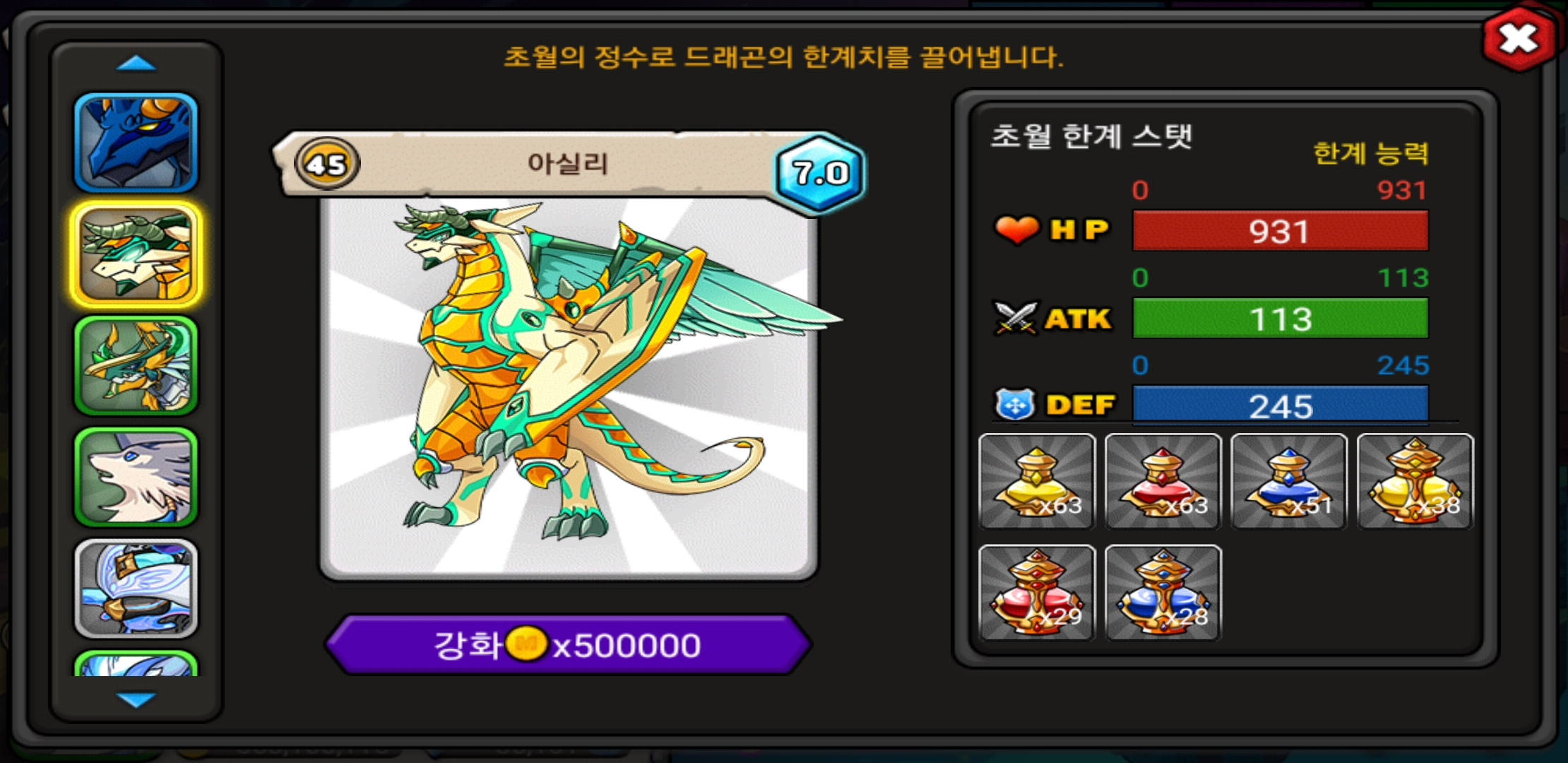Close the transcendence window with red X
Screen dimensions: 1568x763
pyautogui.click(x=1519, y=38)
